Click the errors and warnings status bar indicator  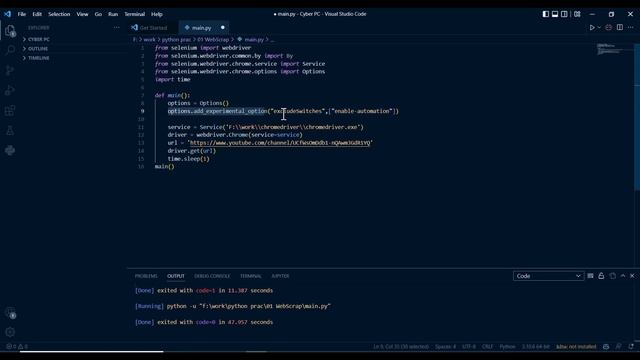17,347
